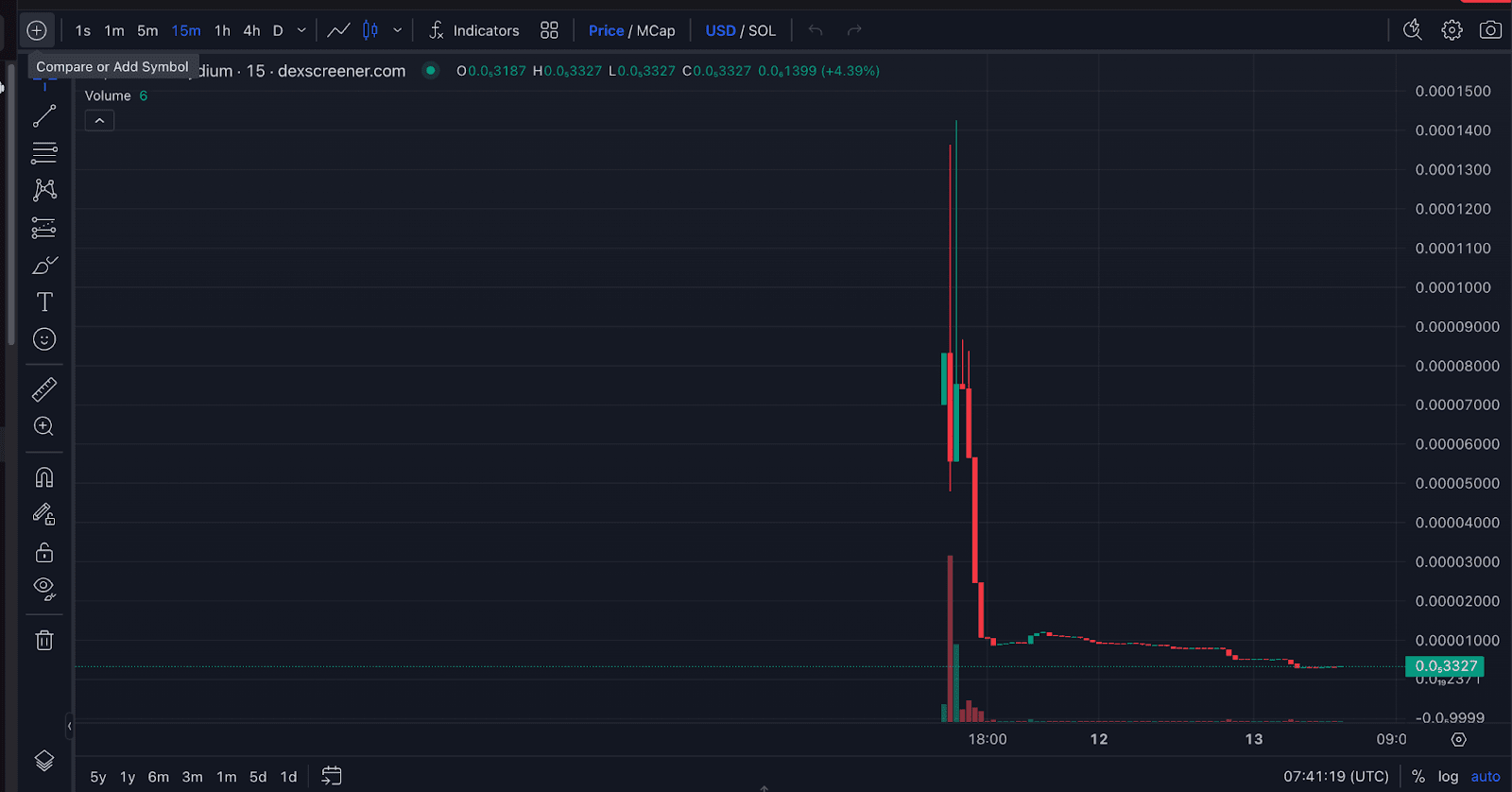The width and height of the screenshot is (1512, 792).
Task: Toggle magnet mode for drawings
Action: click(44, 477)
